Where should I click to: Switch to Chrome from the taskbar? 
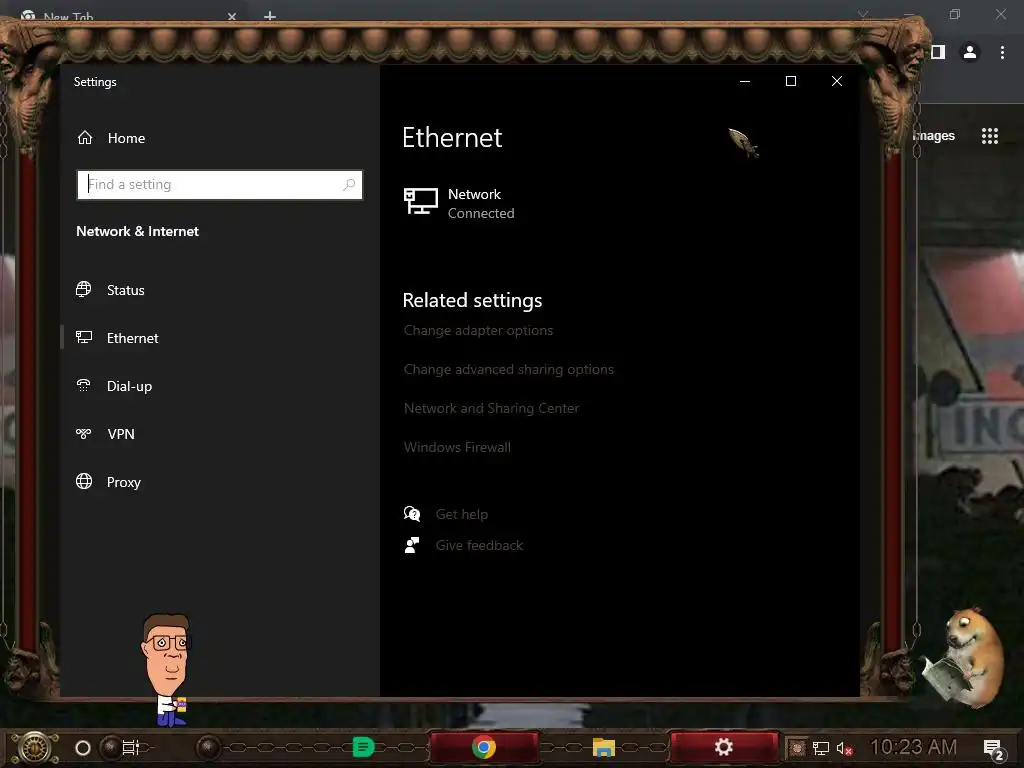(484, 747)
